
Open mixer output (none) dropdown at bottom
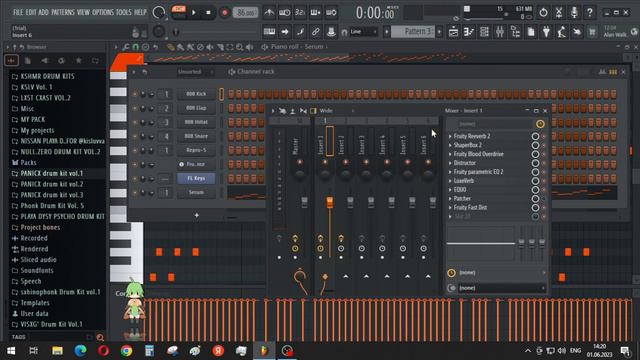click(x=502, y=288)
